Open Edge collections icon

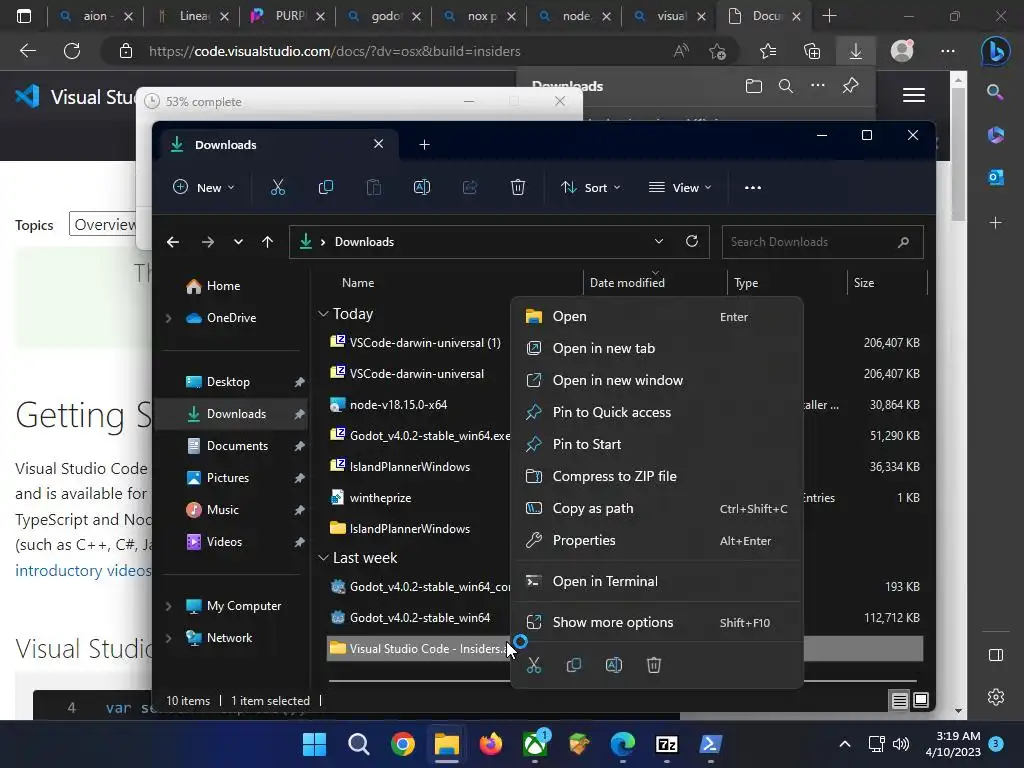pyautogui.click(x=812, y=51)
